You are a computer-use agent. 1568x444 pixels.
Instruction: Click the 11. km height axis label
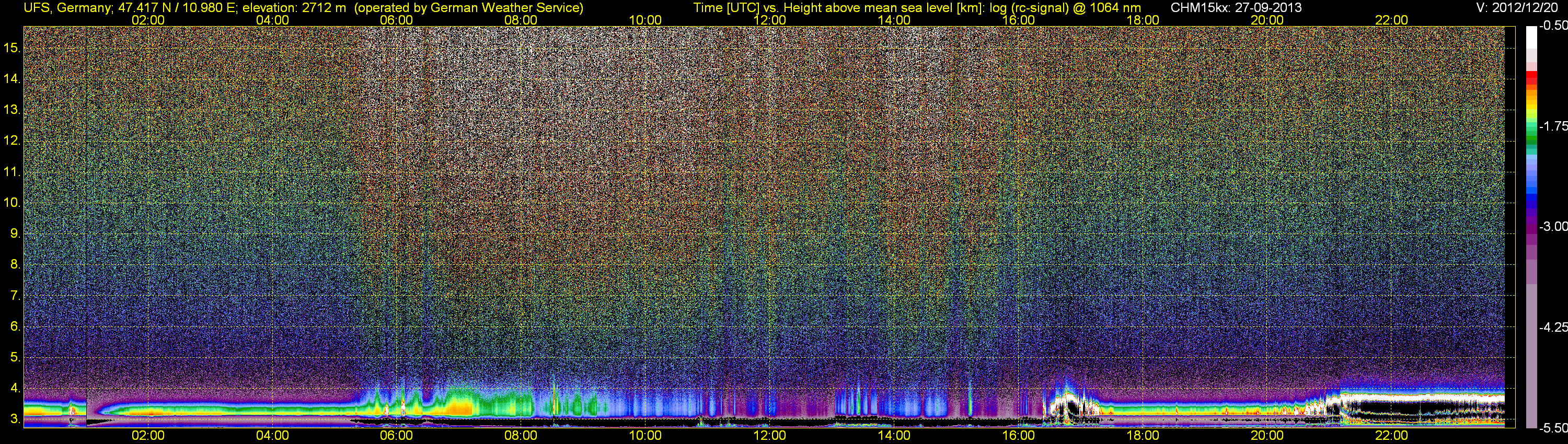[12, 171]
